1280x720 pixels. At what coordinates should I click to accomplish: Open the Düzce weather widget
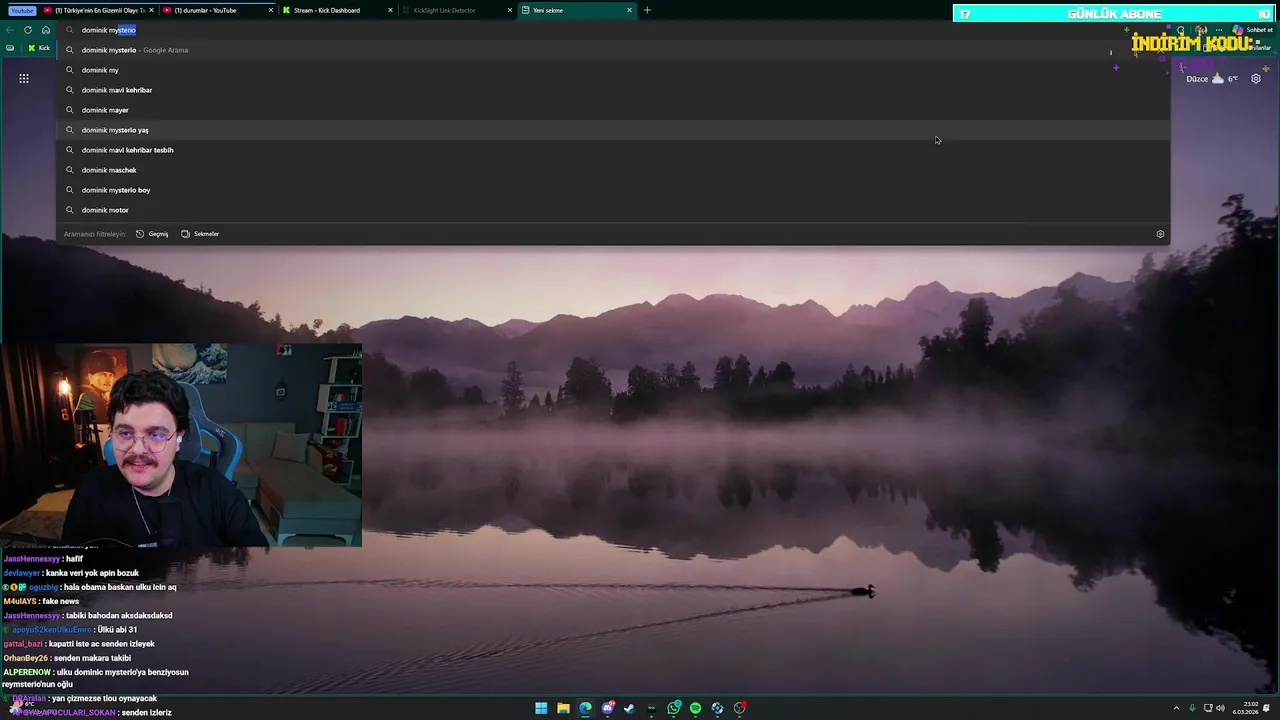pyautogui.click(x=1212, y=78)
